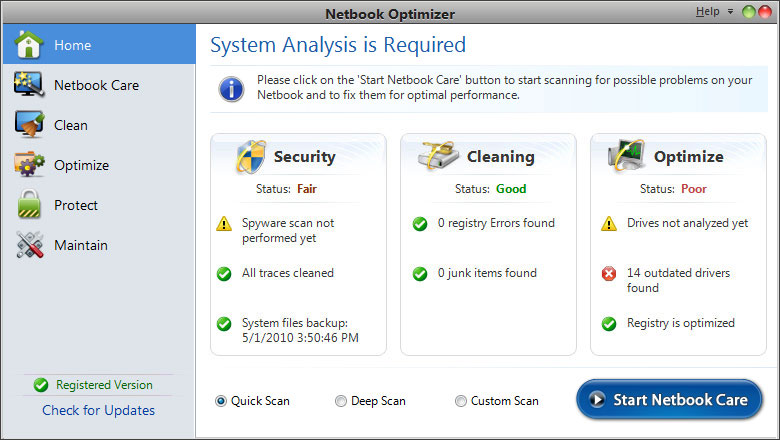780x440 pixels.
Task: Choose the Custom Scan radio button
Action: pos(461,401)
